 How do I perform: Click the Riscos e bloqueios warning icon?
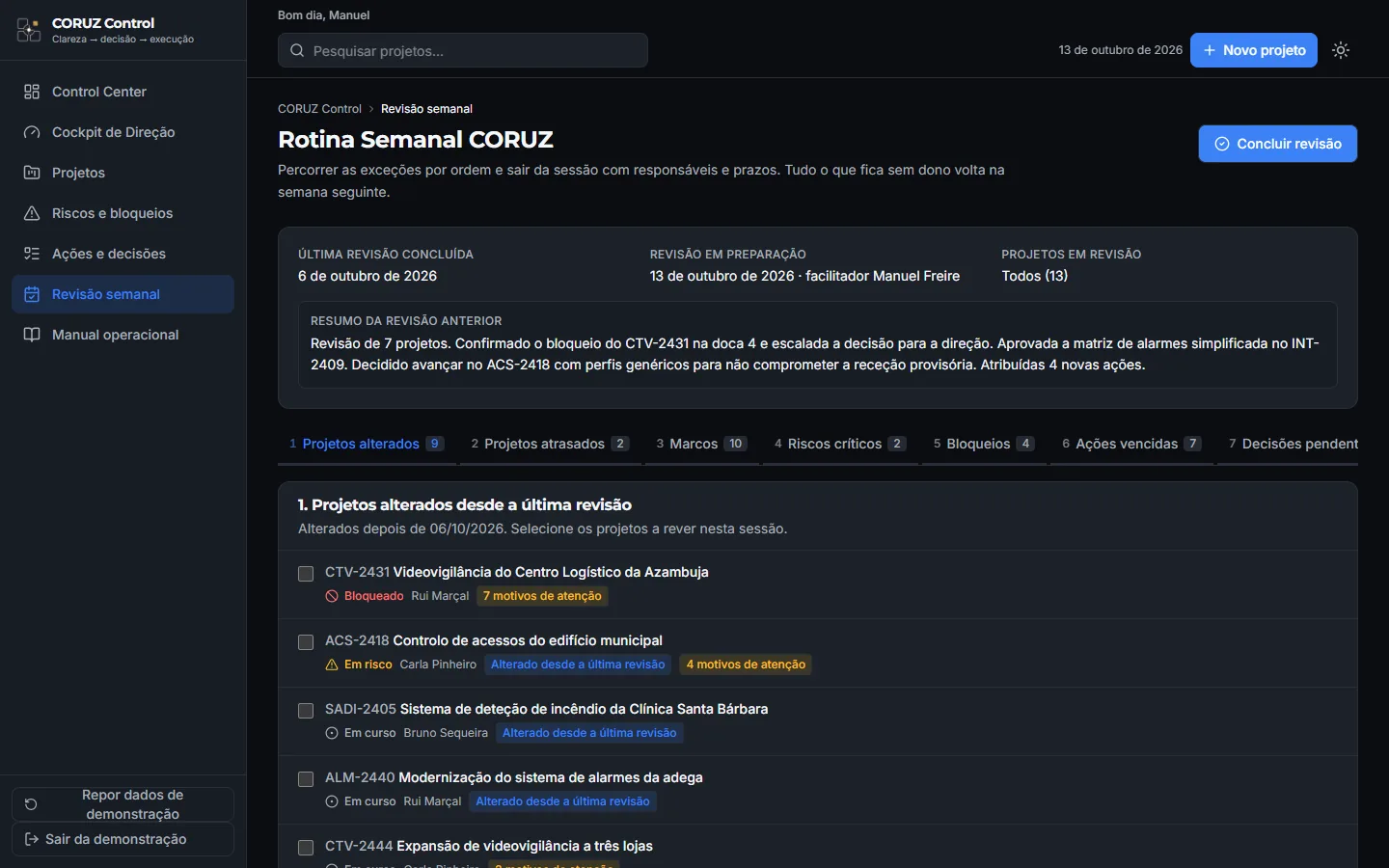tap(32, 213)
